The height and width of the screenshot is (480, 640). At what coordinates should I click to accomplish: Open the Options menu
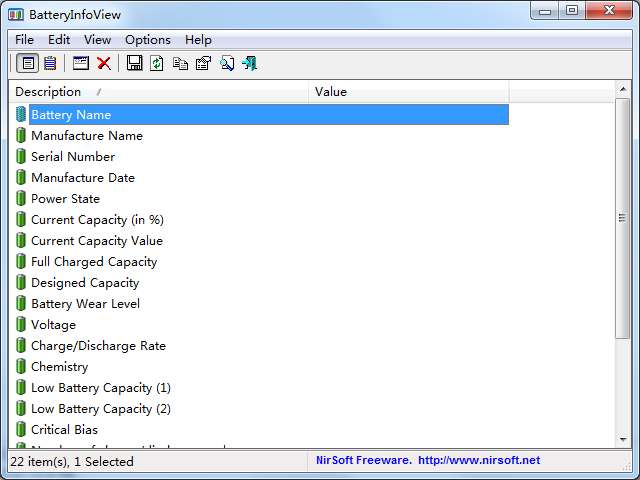coord(148,40)
